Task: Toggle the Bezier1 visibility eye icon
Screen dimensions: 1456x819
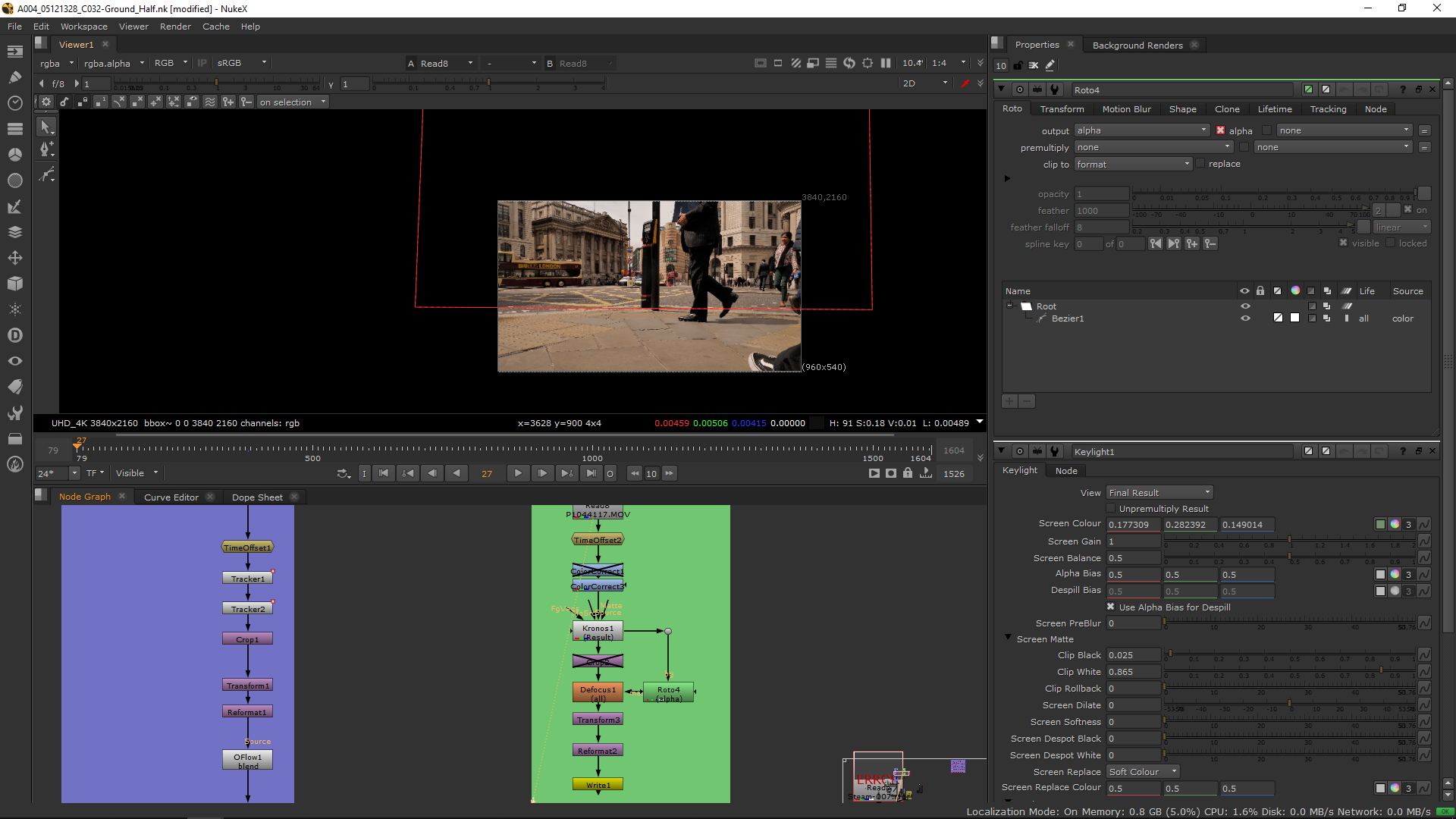Action: (1244, 318)
